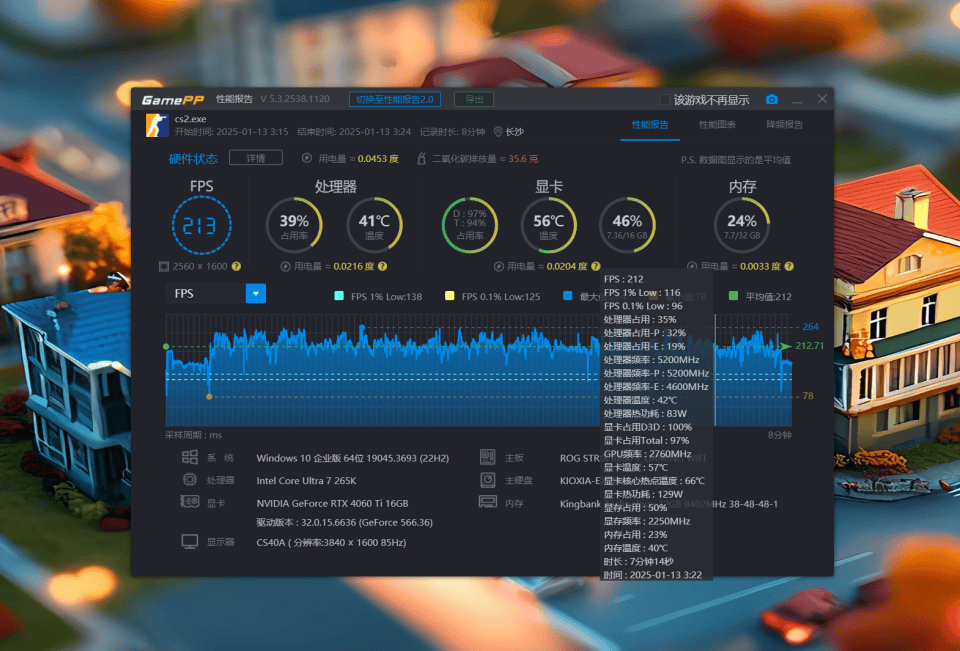Click the hard disk icon beside 主硬盘
960x651 pixels.
coord(488,480)
